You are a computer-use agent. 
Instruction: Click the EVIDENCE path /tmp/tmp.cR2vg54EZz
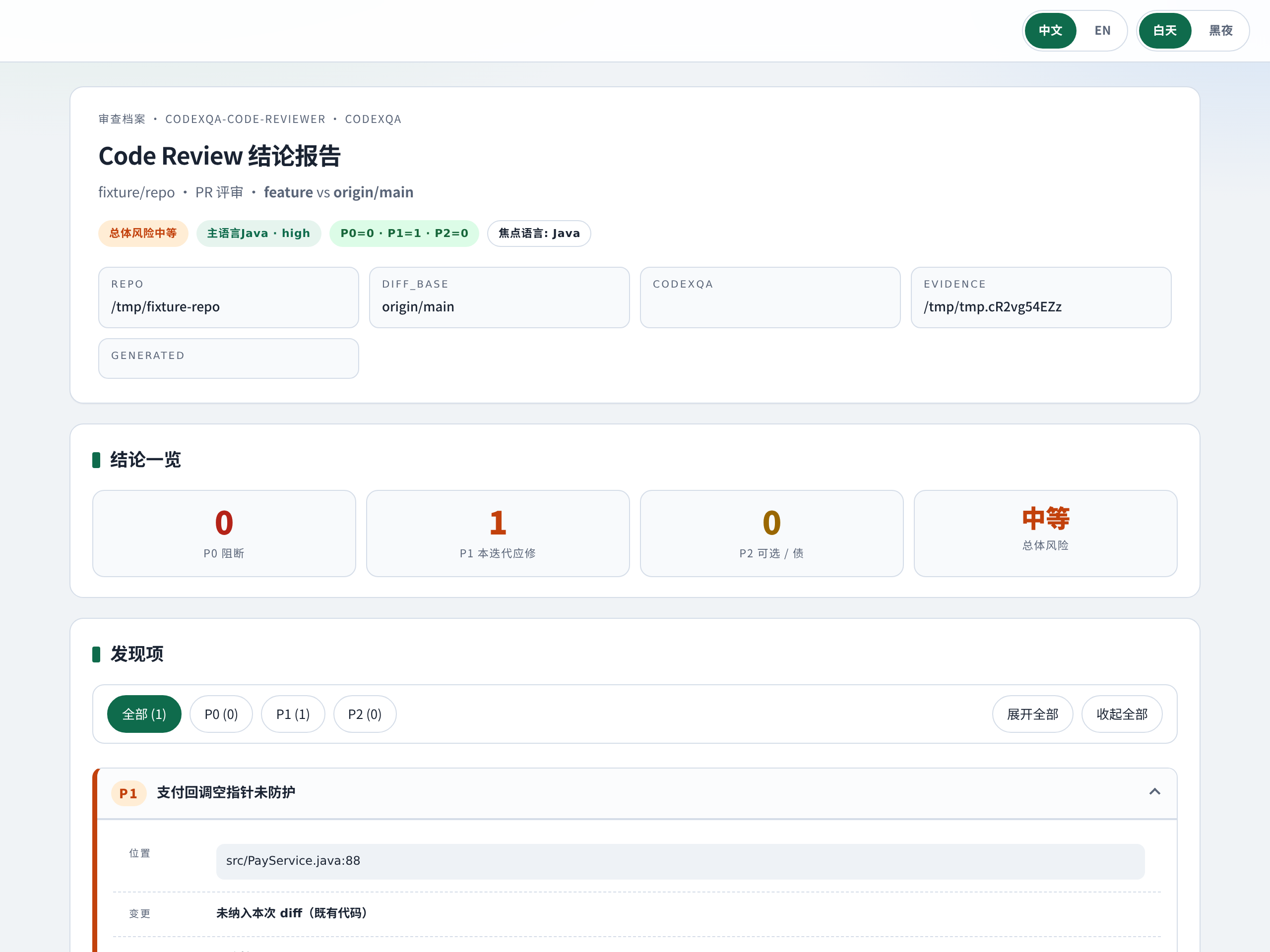tap(993, 307)
